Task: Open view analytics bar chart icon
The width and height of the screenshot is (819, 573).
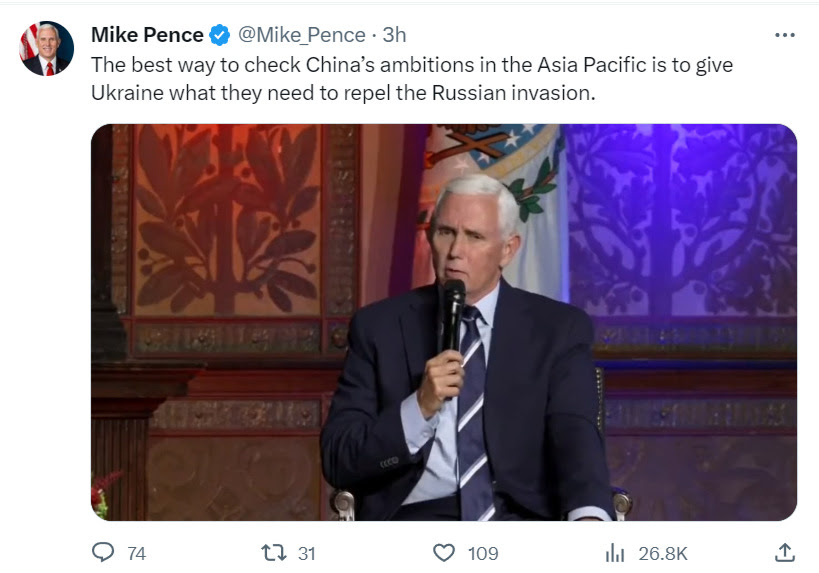Action: [615, 552]
